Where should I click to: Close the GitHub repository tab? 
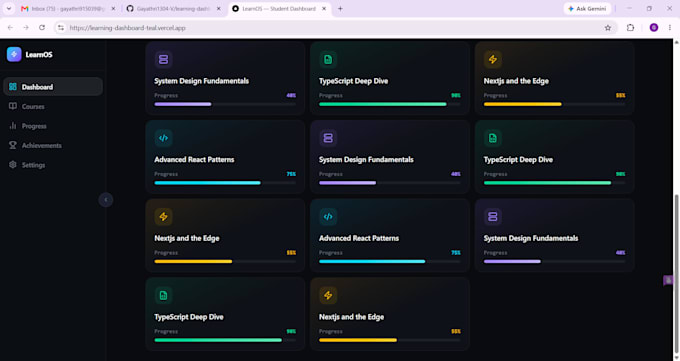pos(219,9)
